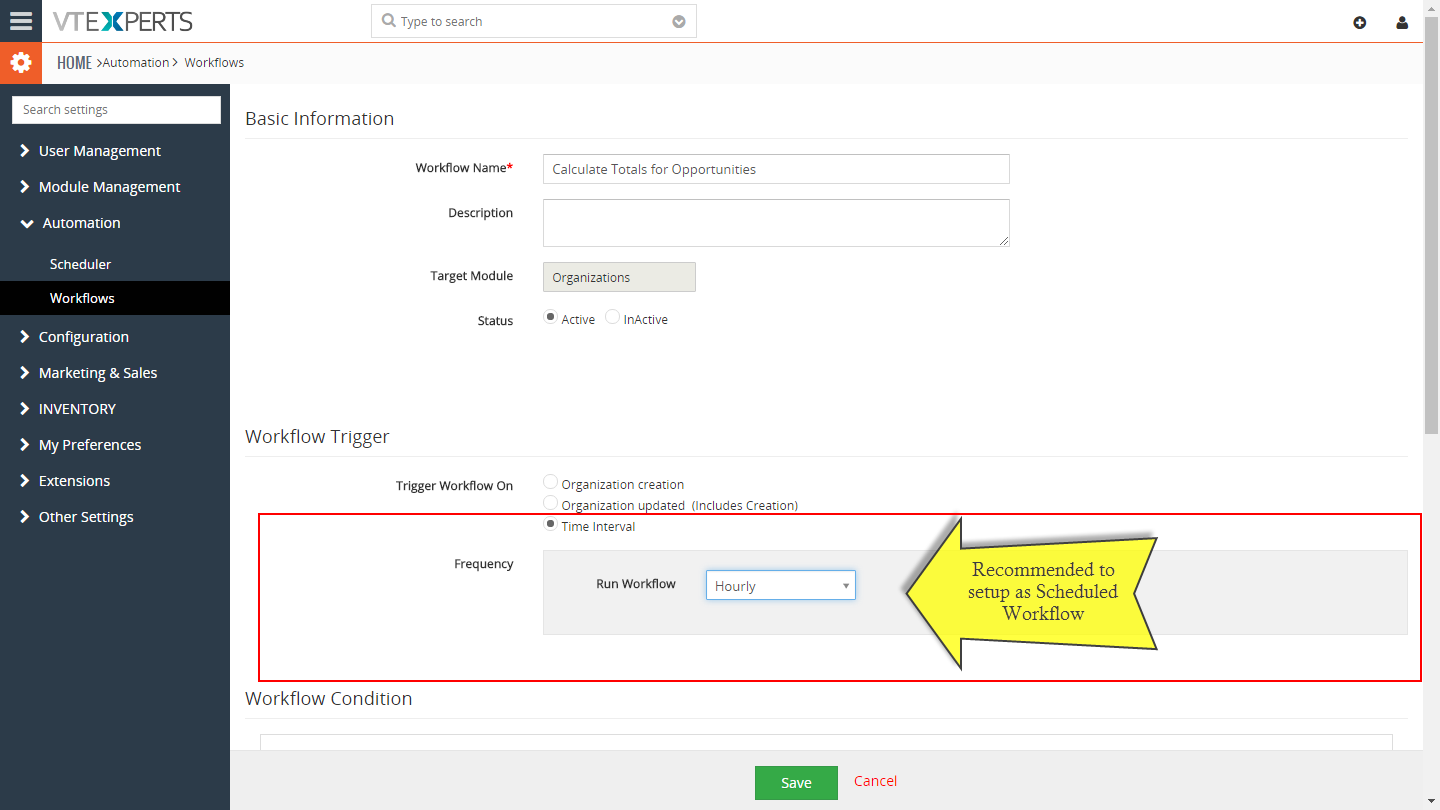Open the user profile icon

1402,22
